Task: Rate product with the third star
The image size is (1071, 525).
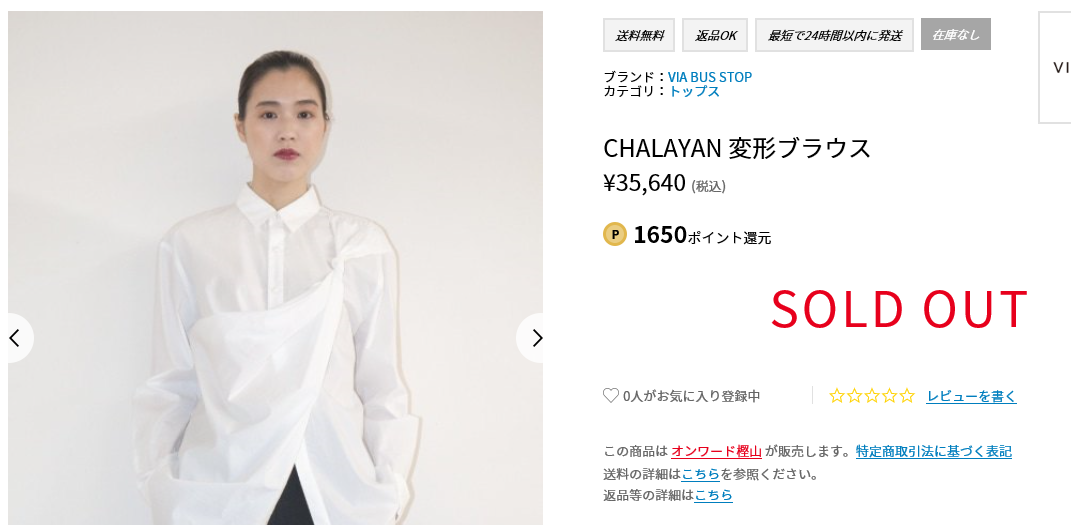Action: [872, 395]
